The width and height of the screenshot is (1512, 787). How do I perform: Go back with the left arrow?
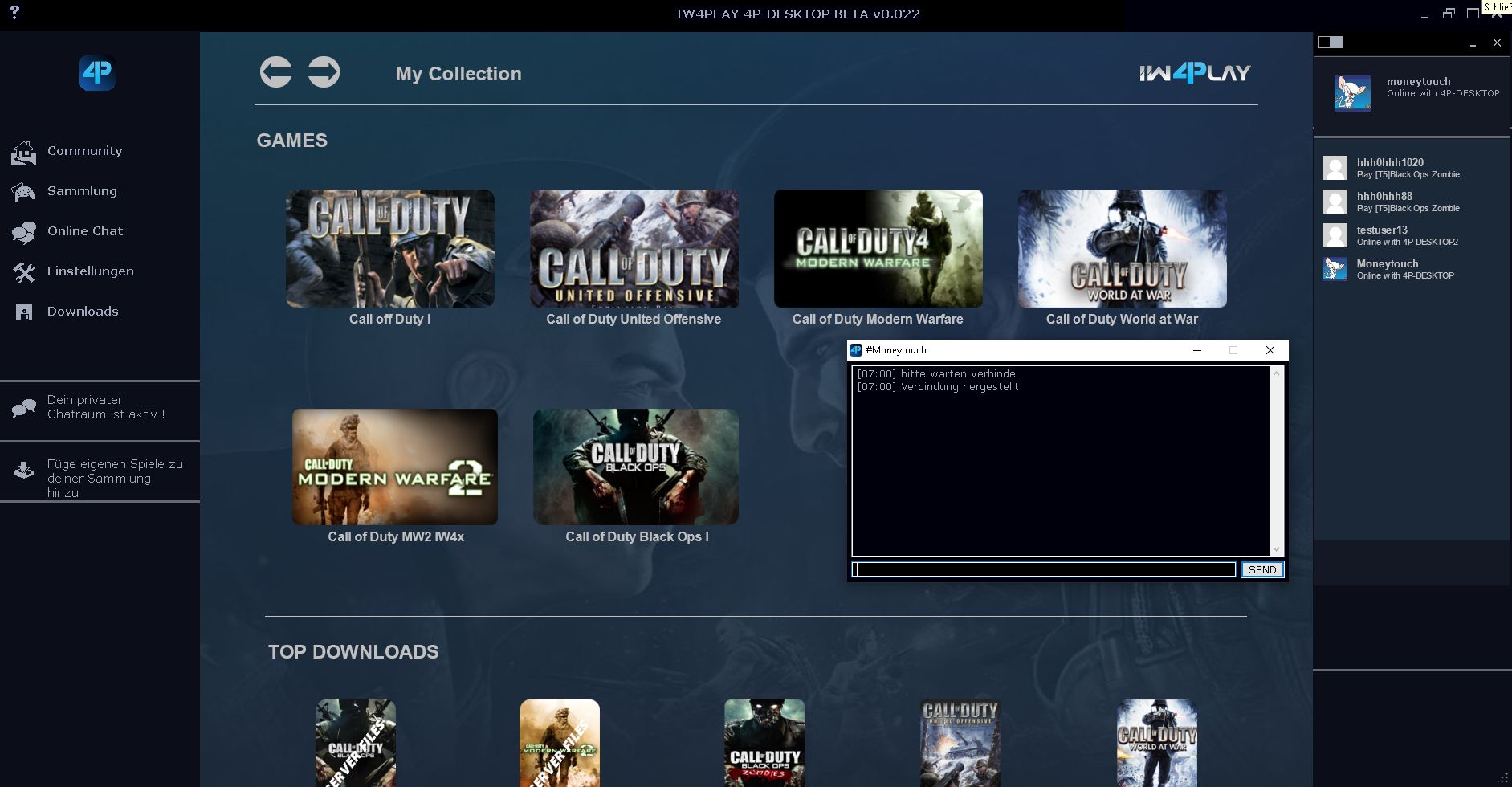(275, 72)
